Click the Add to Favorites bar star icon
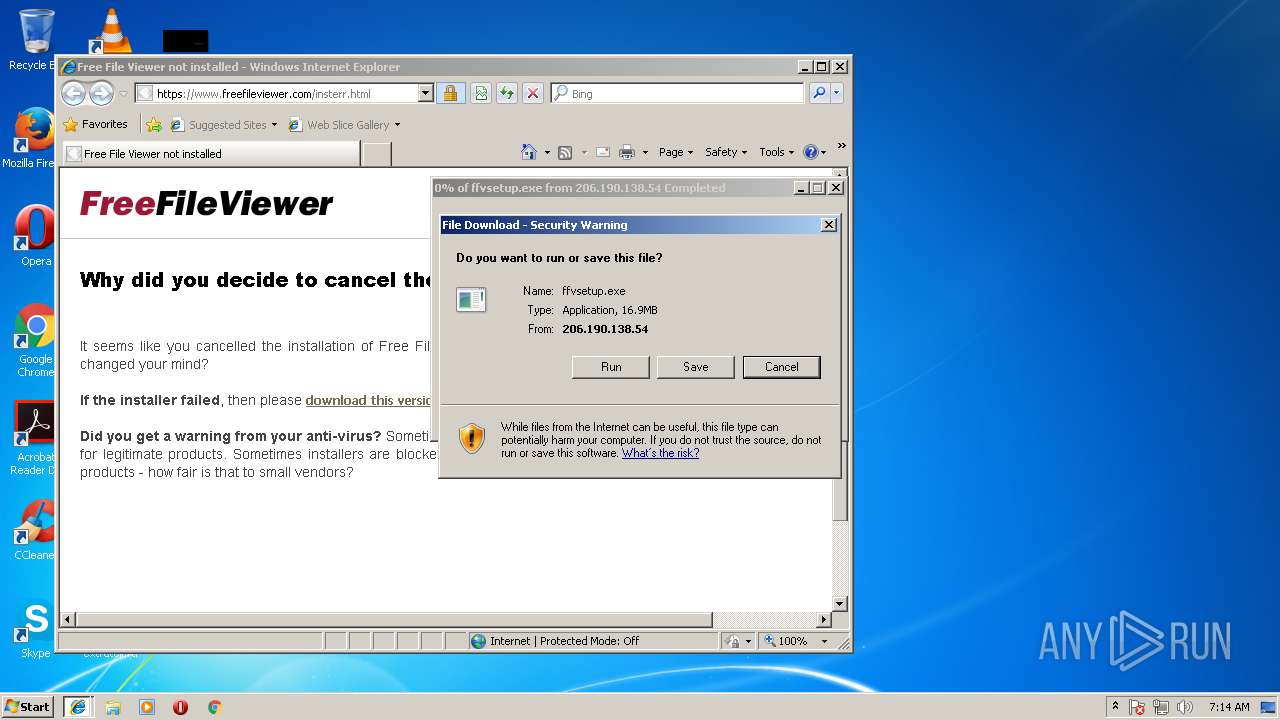This screenshot has height=720, width=1280. click(x=153, y=125)
